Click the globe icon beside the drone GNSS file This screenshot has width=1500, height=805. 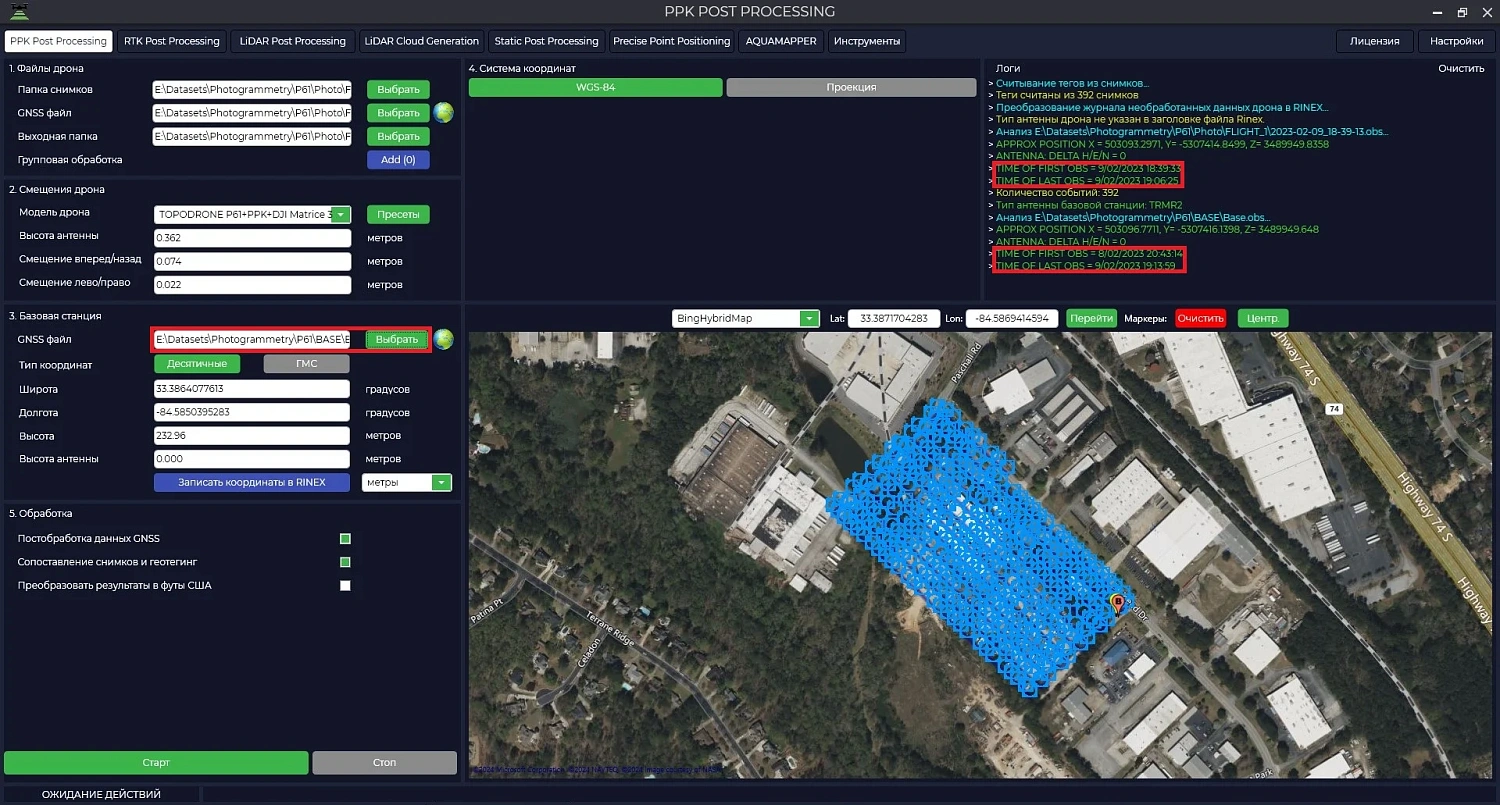click(443, 113)
